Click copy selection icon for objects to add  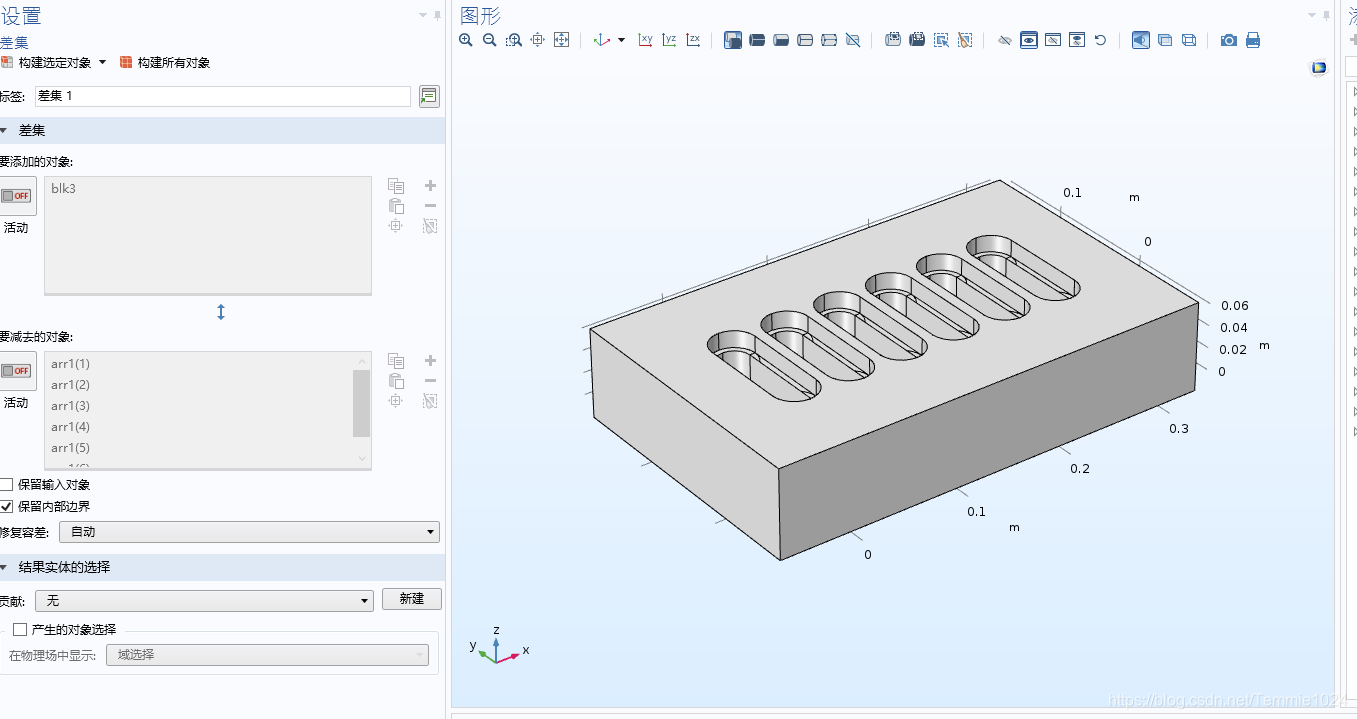coord(396,186)
